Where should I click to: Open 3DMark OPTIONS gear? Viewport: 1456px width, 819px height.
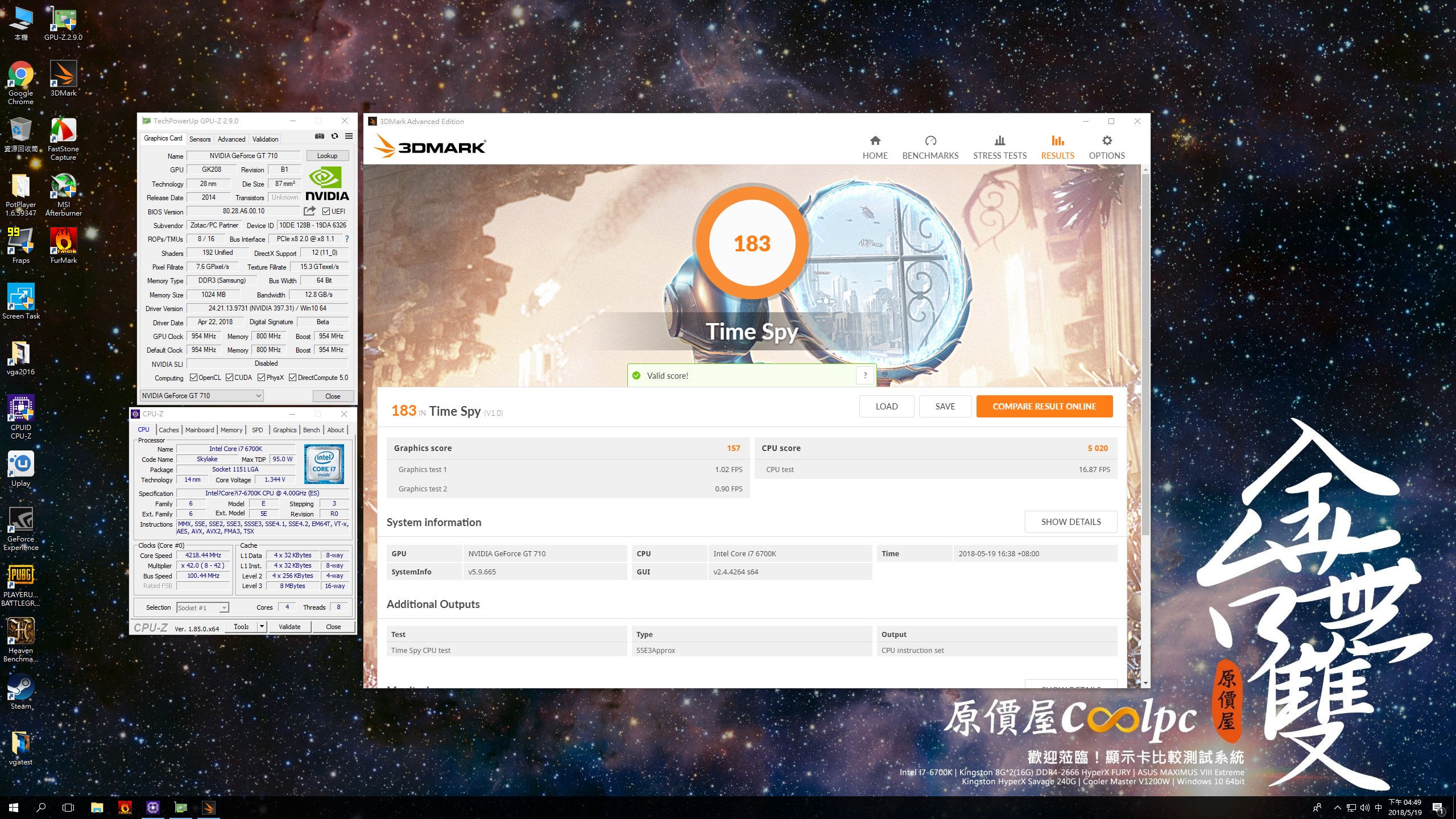pyautogui.click(x=1106, y=147)
